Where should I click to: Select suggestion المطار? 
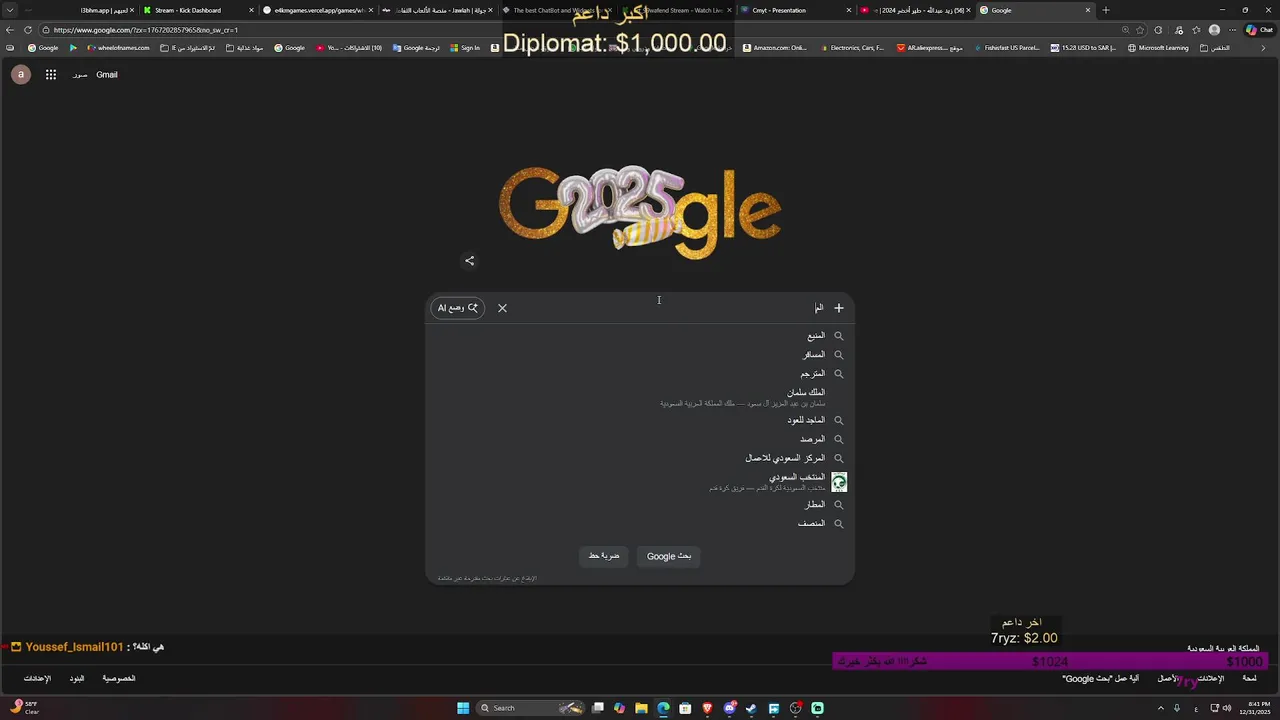[x=640, y=505]
